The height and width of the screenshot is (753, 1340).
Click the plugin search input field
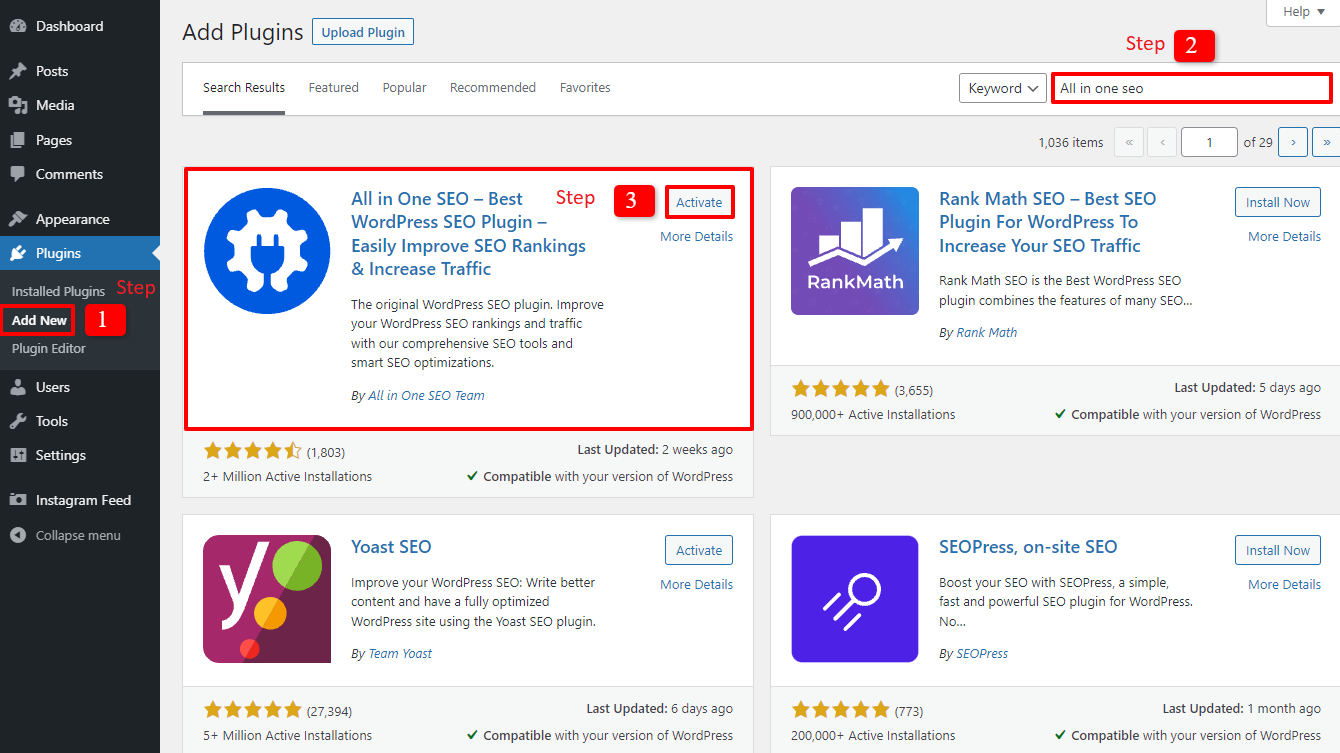pos(1192,88)
